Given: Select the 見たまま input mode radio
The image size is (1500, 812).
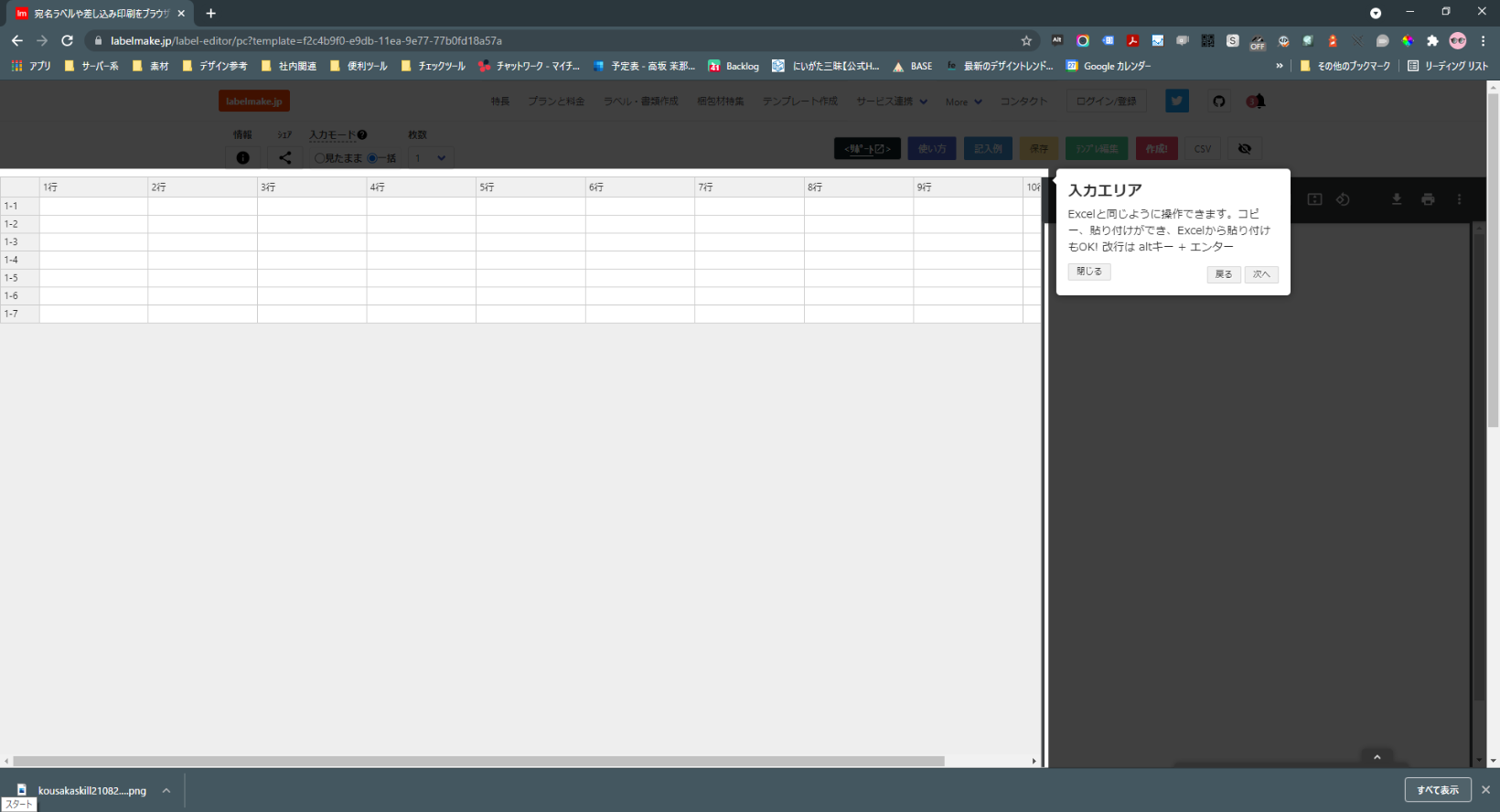Looking at the screenshot, I should click(319, 158).
